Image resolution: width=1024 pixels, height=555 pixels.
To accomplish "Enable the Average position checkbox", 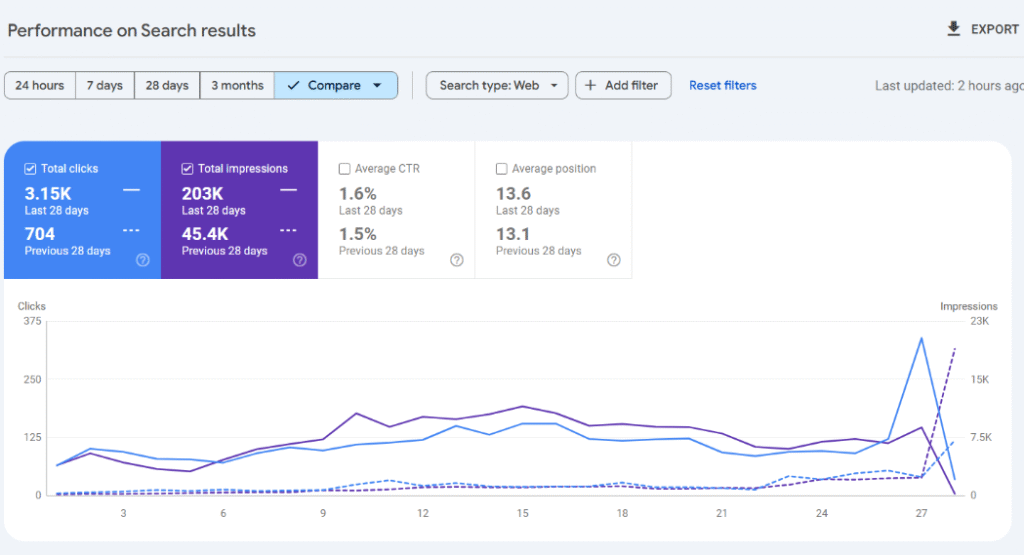I will 502,169.
